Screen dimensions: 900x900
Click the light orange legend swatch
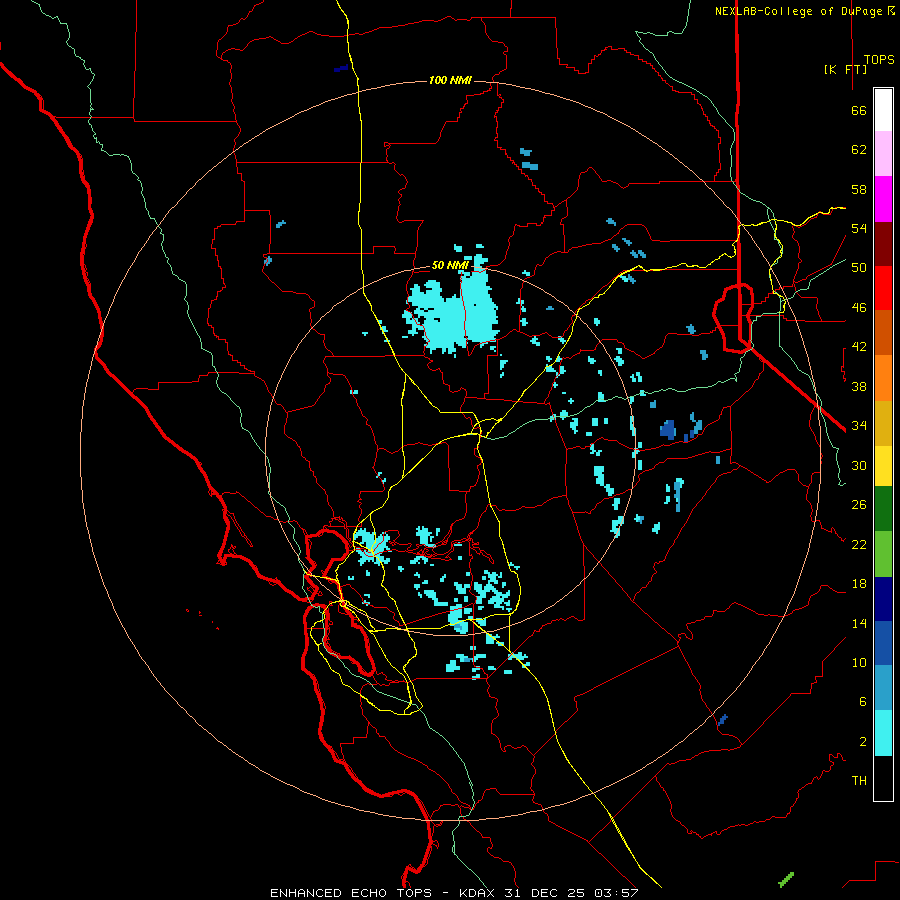883,378
